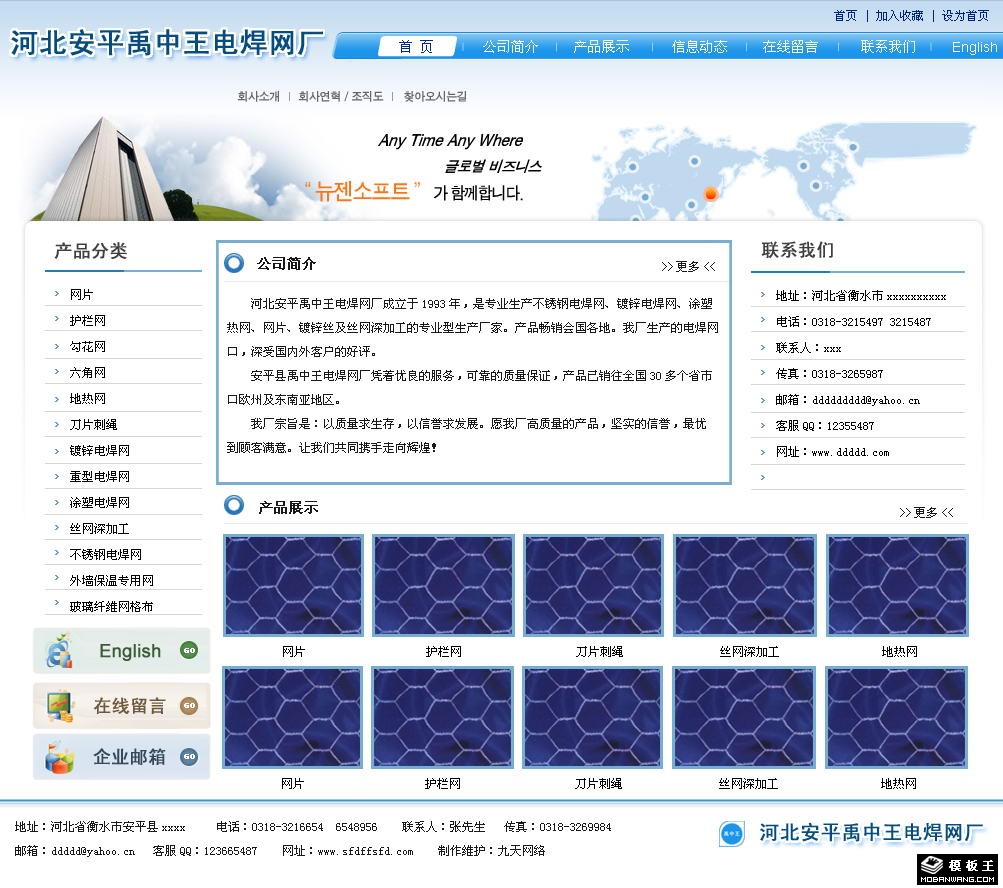Click the 禹中王 round logo icon in footer
Image resolution: width=1003 pixels, height=888 pixels.
[732, 834]
